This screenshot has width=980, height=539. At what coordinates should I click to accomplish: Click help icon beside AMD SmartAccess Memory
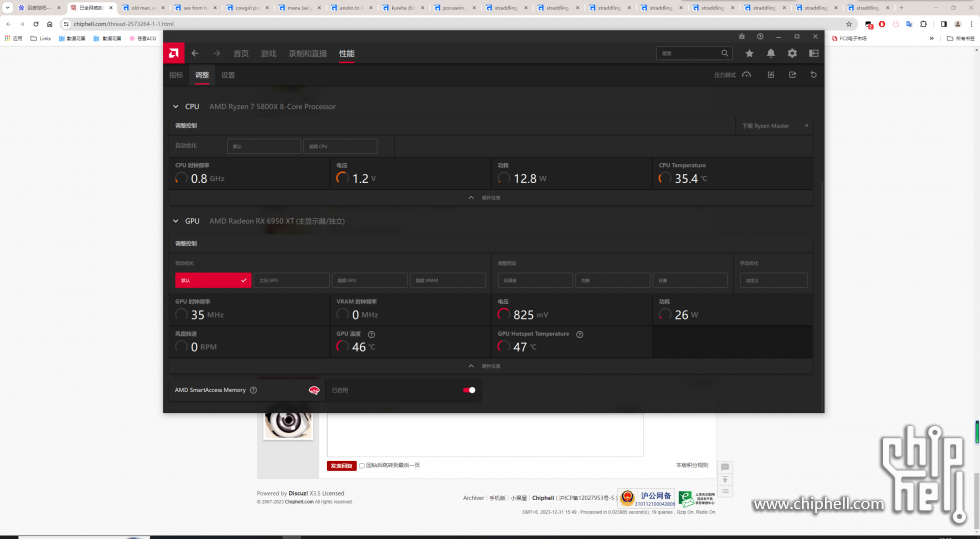click(253, 390)
